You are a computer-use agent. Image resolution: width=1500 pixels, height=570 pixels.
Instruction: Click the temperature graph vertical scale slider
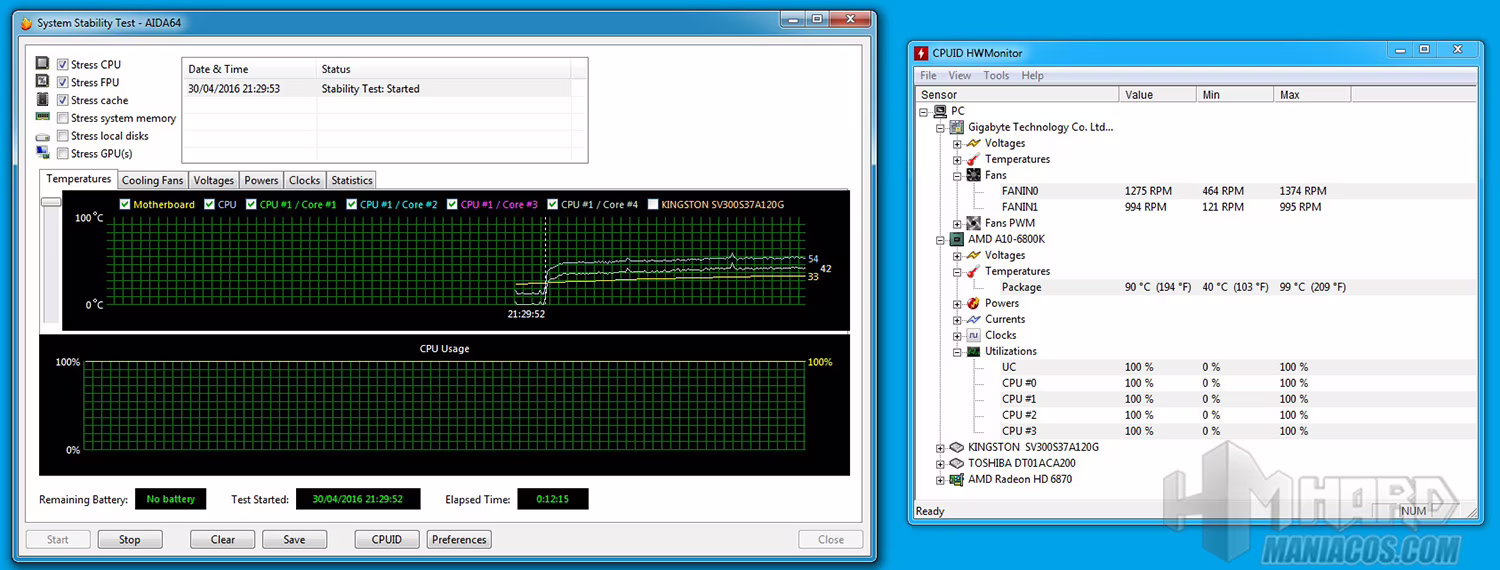50,202
